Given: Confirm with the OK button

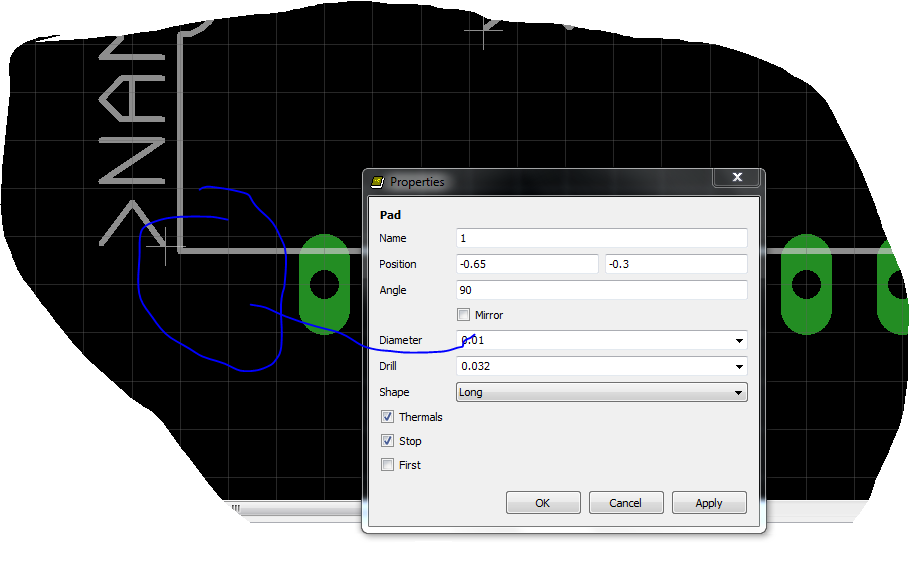Looking at the screenshot, I should pos(543,503).
